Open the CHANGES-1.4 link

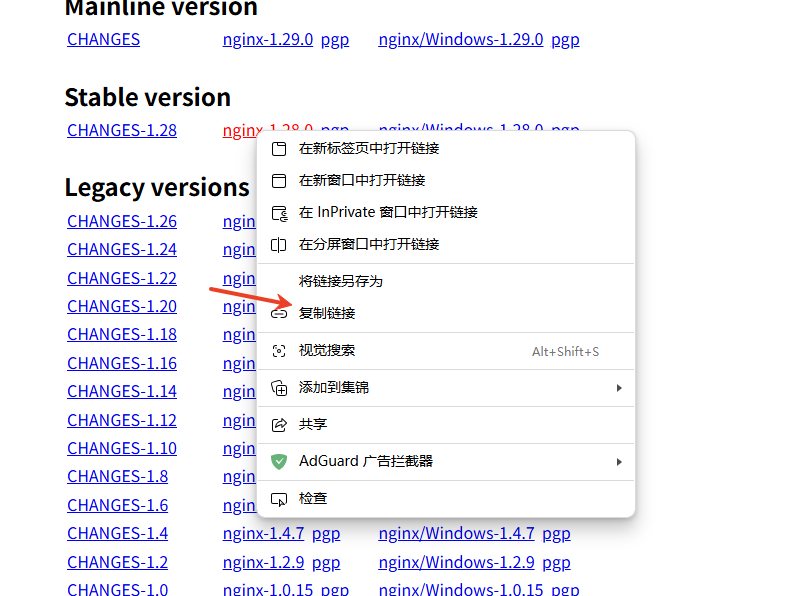117,533
